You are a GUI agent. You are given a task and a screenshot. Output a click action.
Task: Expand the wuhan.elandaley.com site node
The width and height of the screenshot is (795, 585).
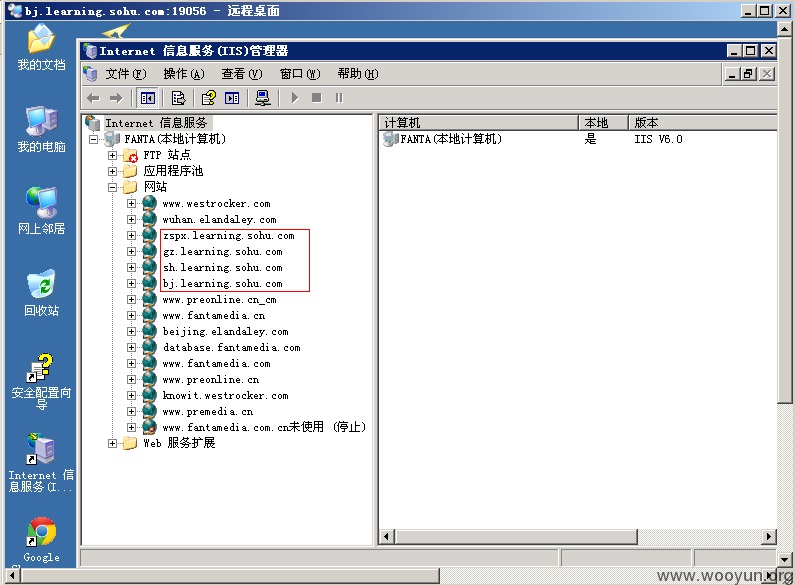point(131,220)
